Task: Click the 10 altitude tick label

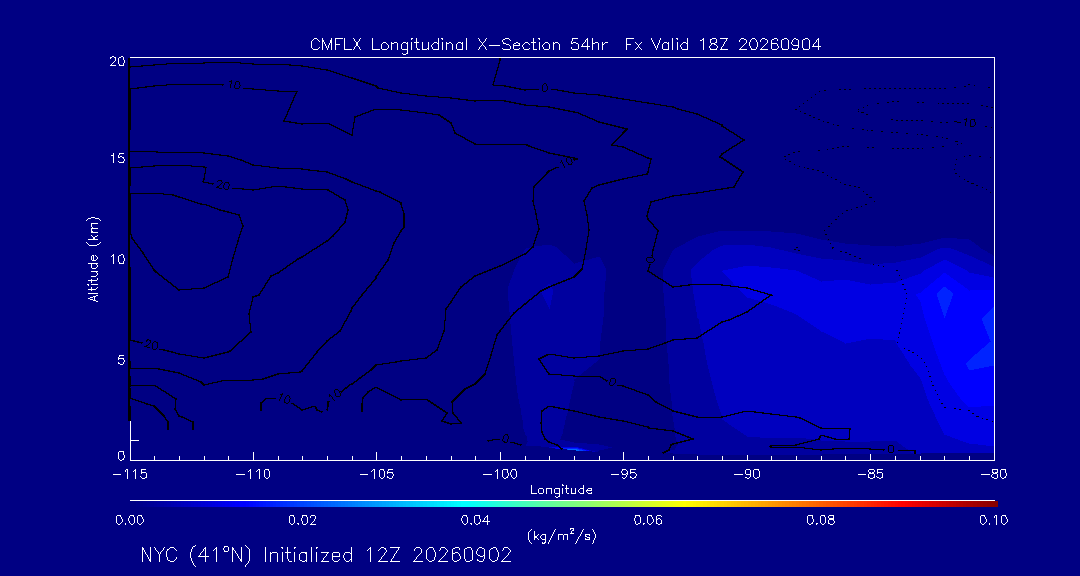Action: [117, 260]
